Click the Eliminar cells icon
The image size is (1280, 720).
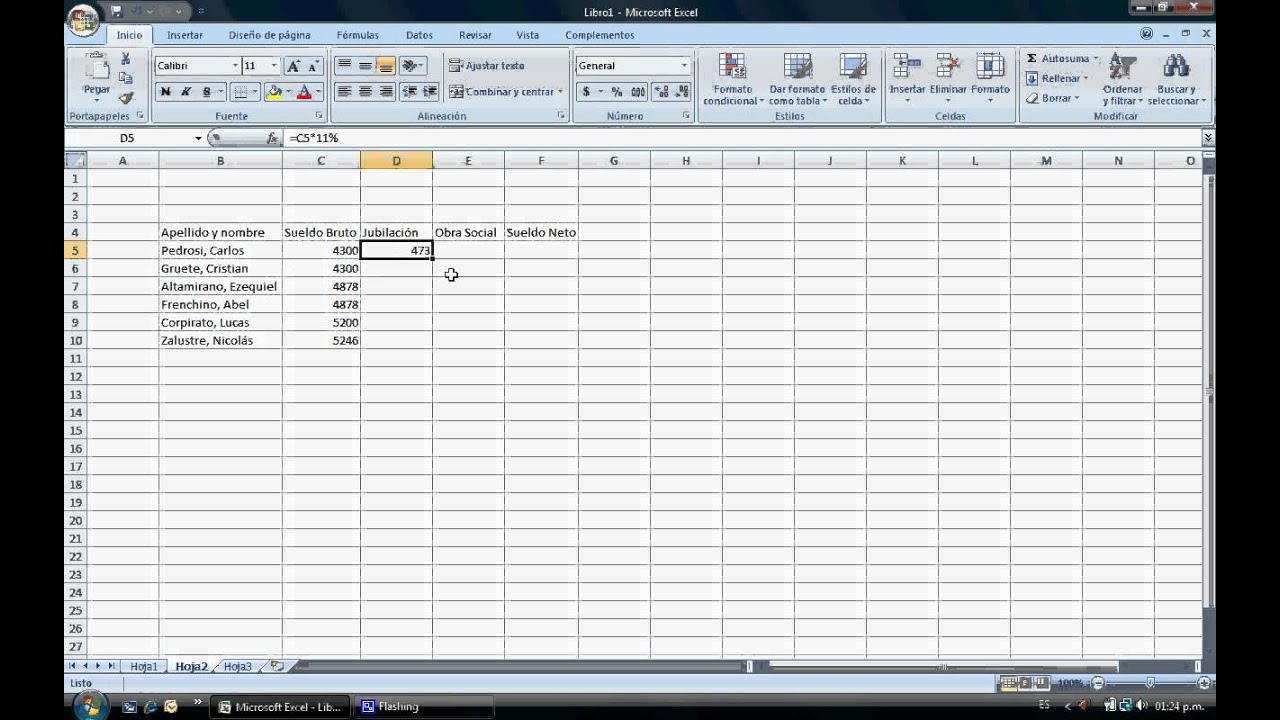click(948, 67)
